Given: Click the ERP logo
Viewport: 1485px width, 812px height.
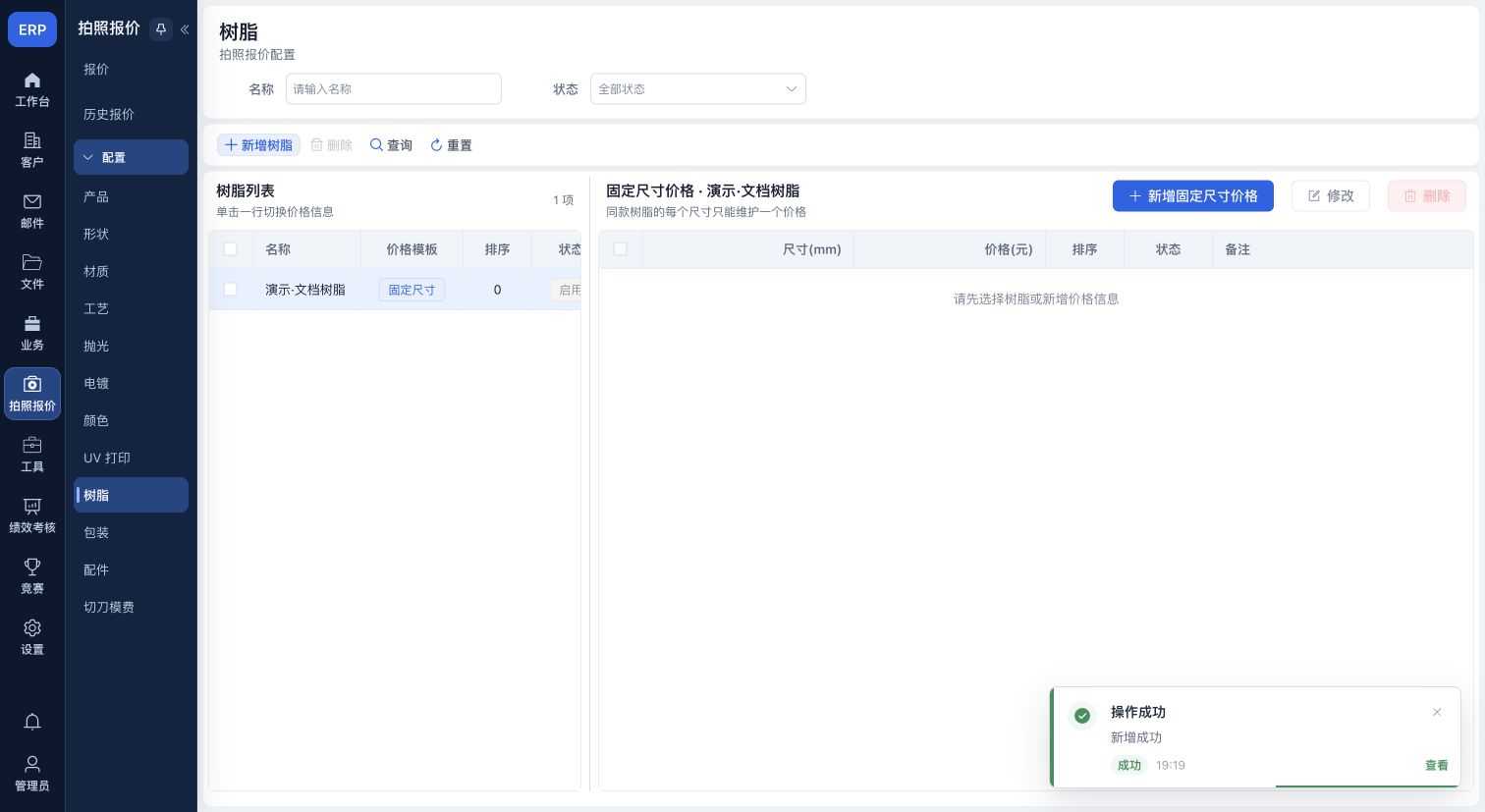Looking at the screenshot, I should tap(32, 29).
